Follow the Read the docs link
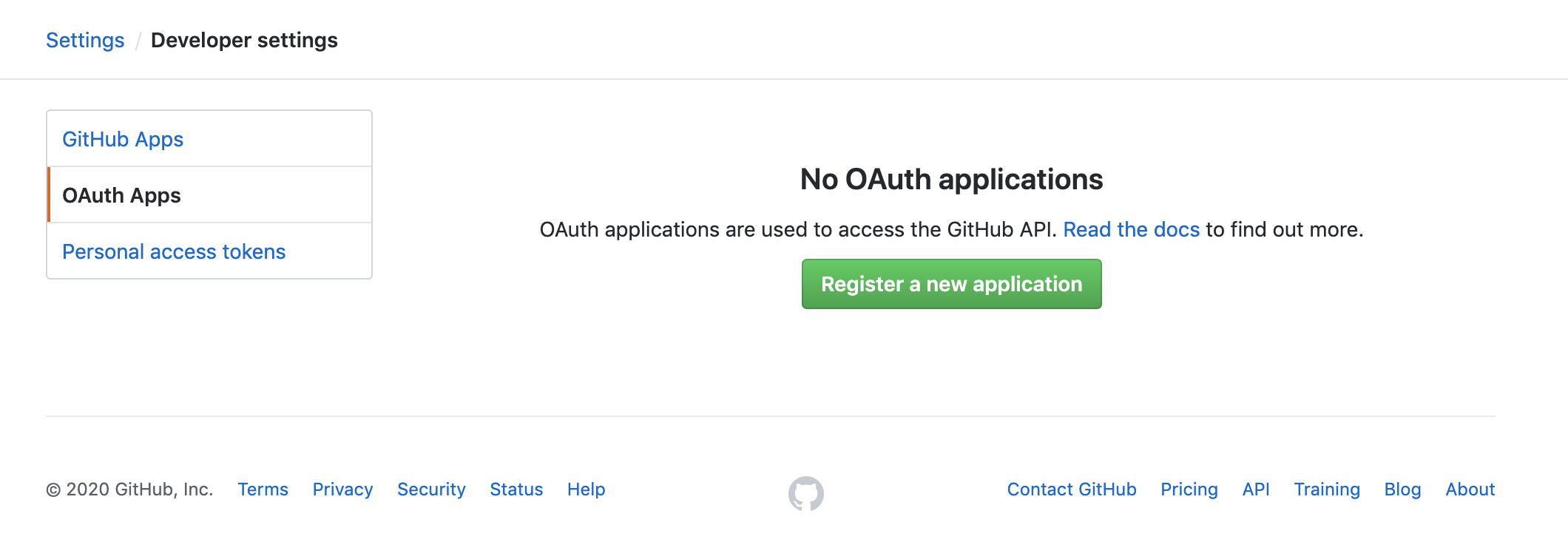 pyautogui.click(x=1131, y=229)
